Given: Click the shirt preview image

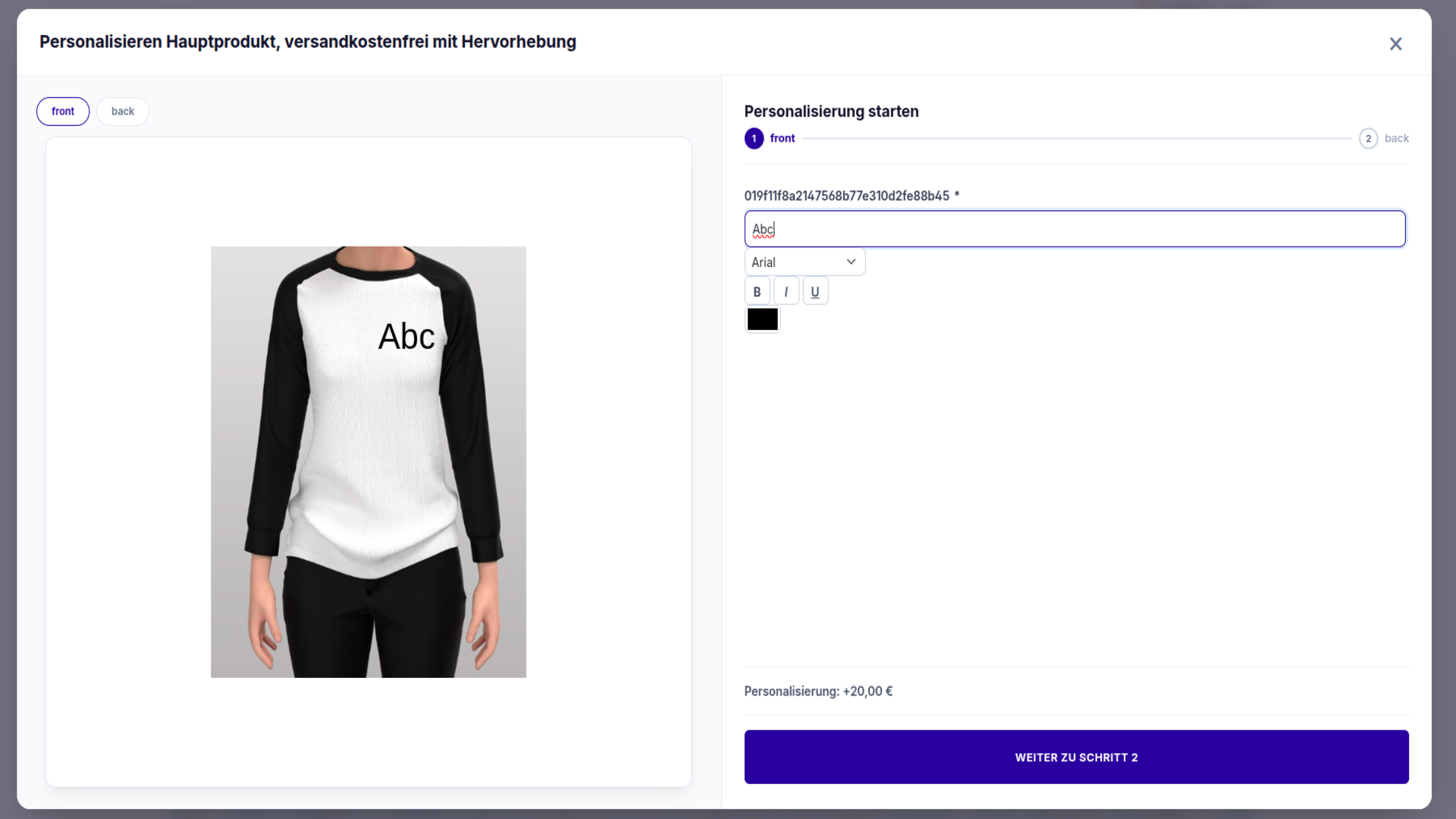Looking at the screenshot, I should pos(369,462).
